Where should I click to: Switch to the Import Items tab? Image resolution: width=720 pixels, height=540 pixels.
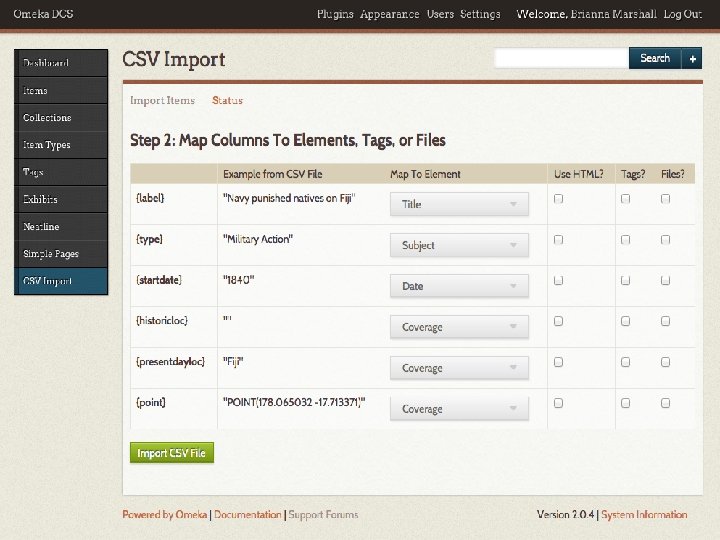pos(163,100)
